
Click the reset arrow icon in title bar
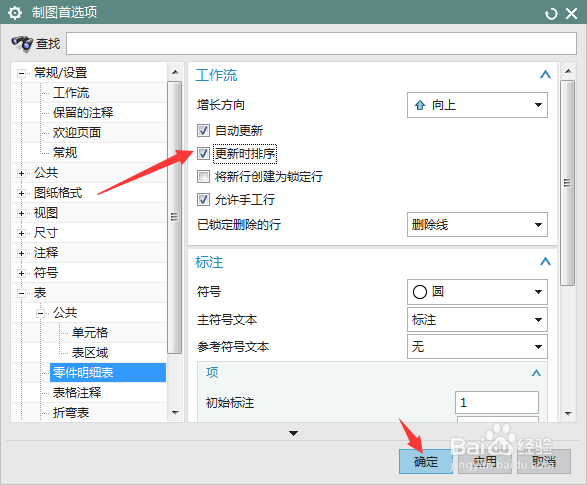pyautogui.click(x=551, y=14)
